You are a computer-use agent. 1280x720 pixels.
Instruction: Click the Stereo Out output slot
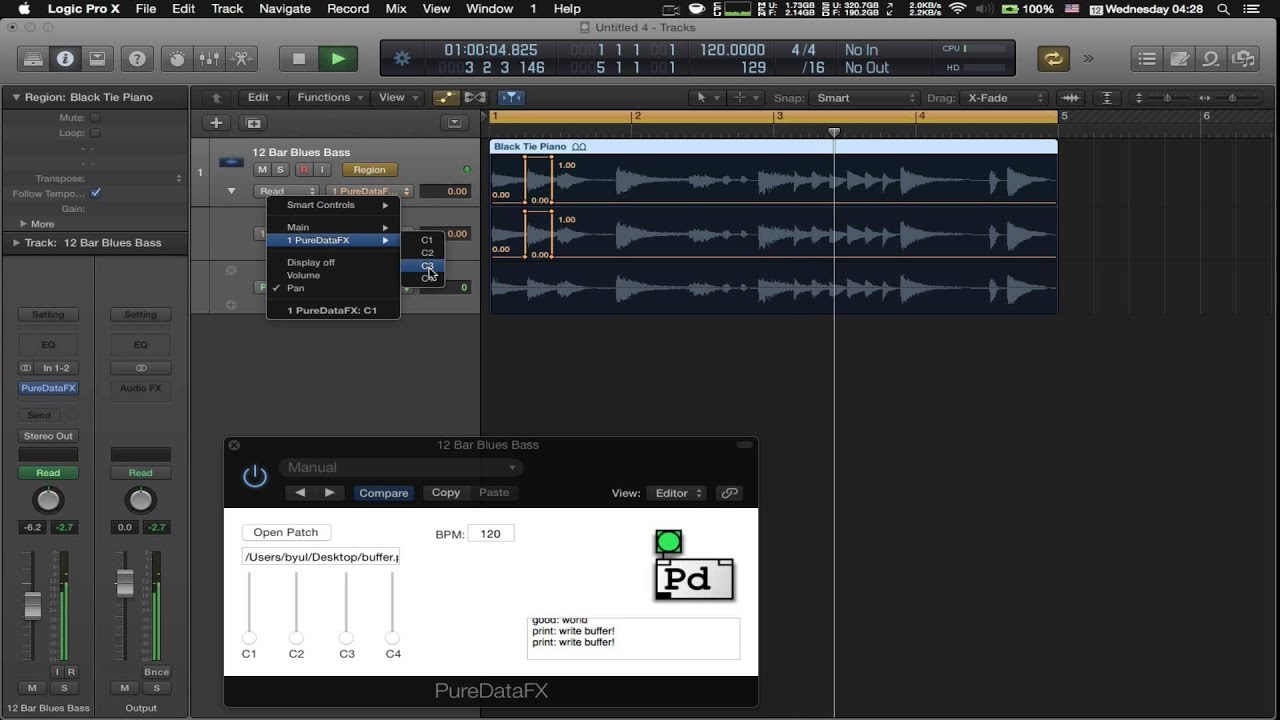(x=48, y=436)
